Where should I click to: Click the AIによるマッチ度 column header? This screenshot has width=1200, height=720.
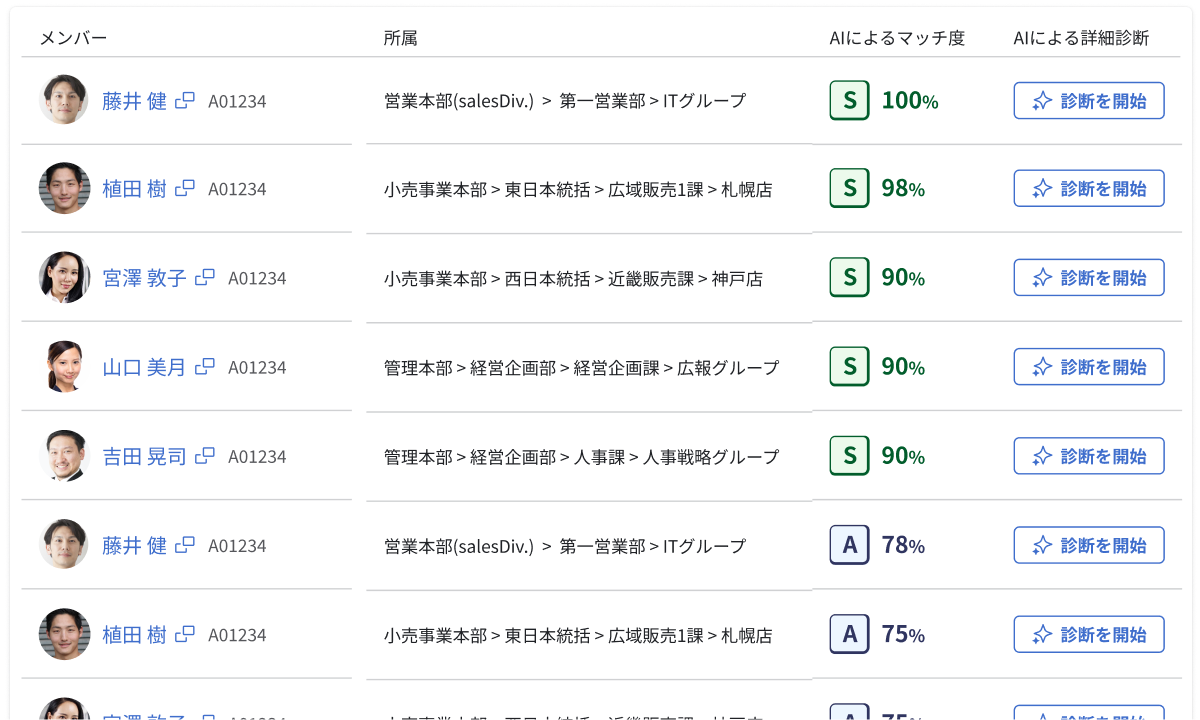click(897, 38)
